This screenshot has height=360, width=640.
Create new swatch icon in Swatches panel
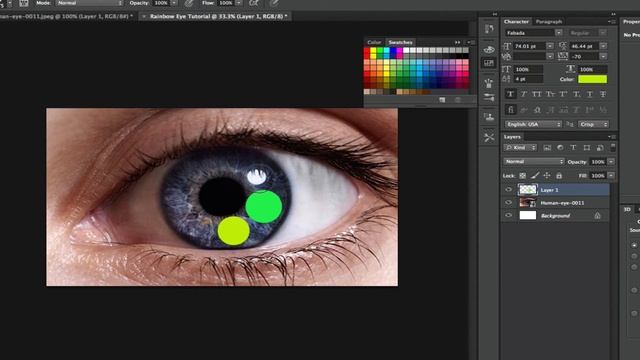pos(442,100)
